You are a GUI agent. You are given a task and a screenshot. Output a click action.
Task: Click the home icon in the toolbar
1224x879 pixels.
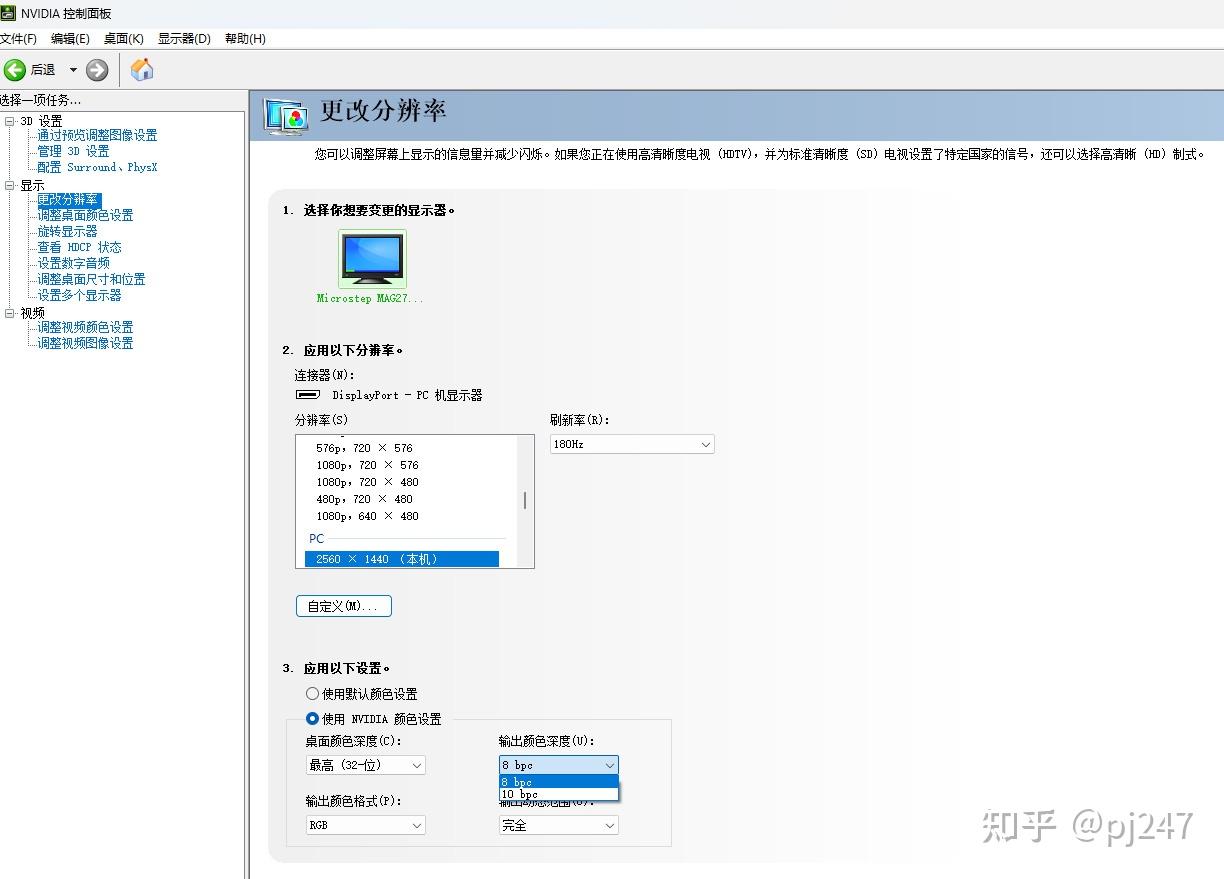pos(140,70)
